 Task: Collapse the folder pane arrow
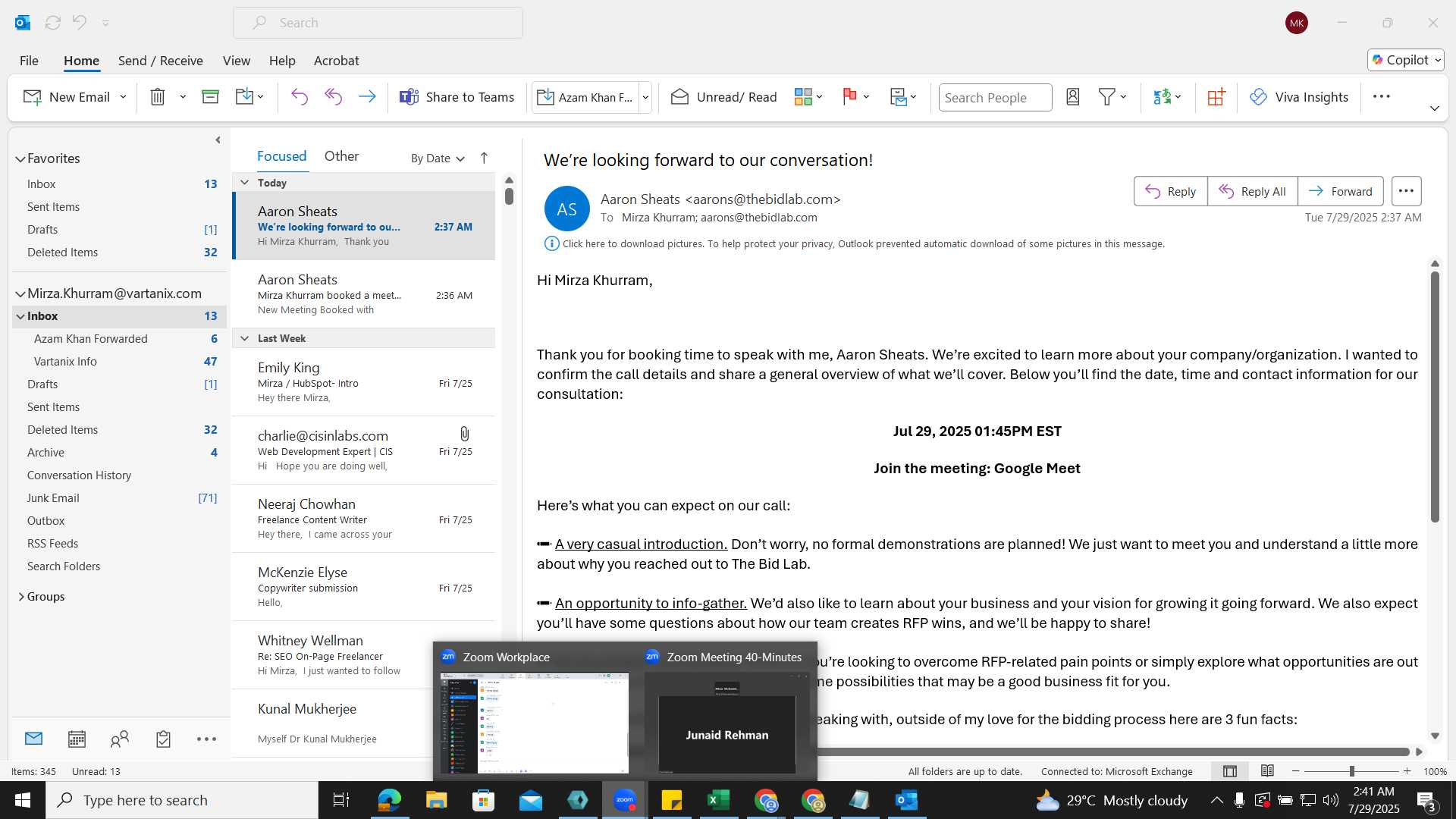(x=218, y=140)
